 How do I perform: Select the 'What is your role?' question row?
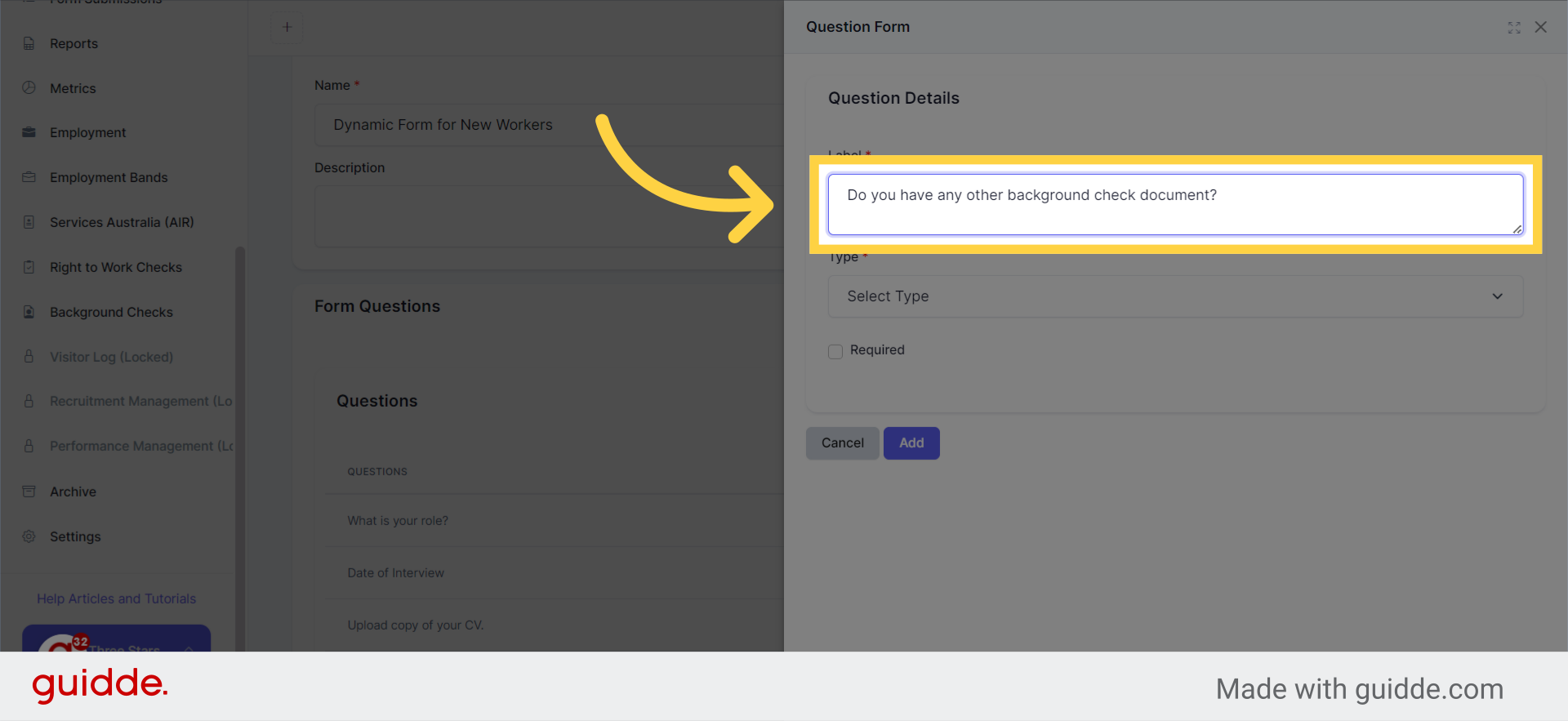click(x=555, y=521)
